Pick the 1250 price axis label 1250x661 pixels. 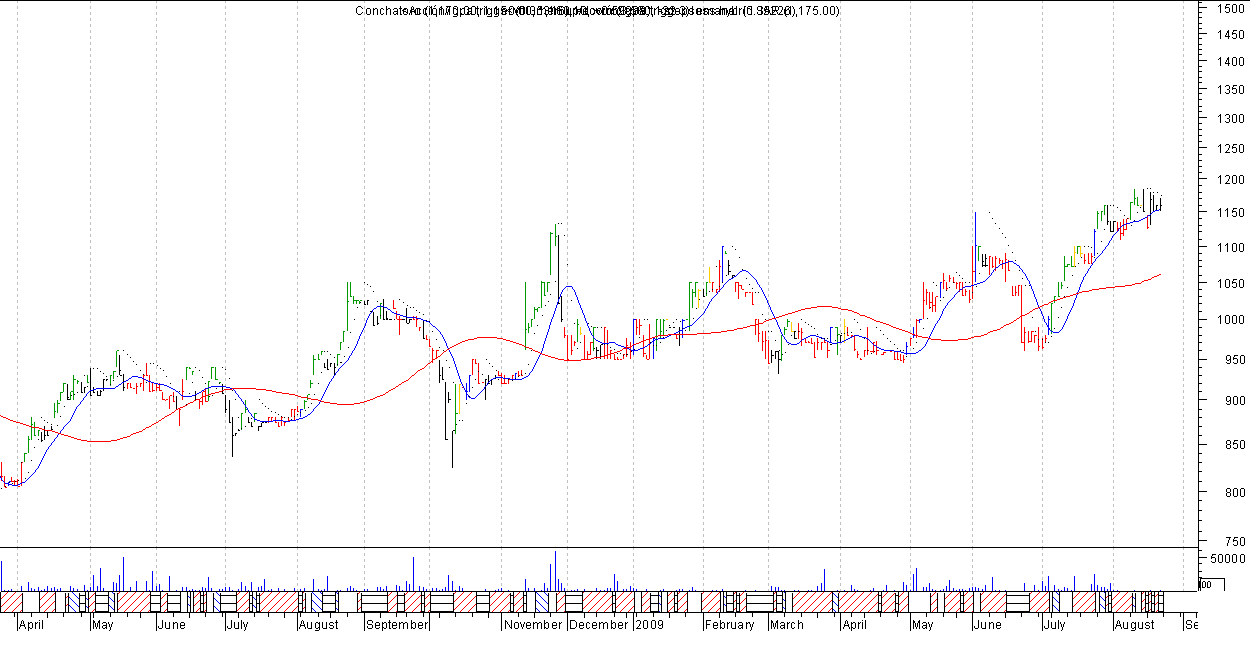pos(1229,148)
